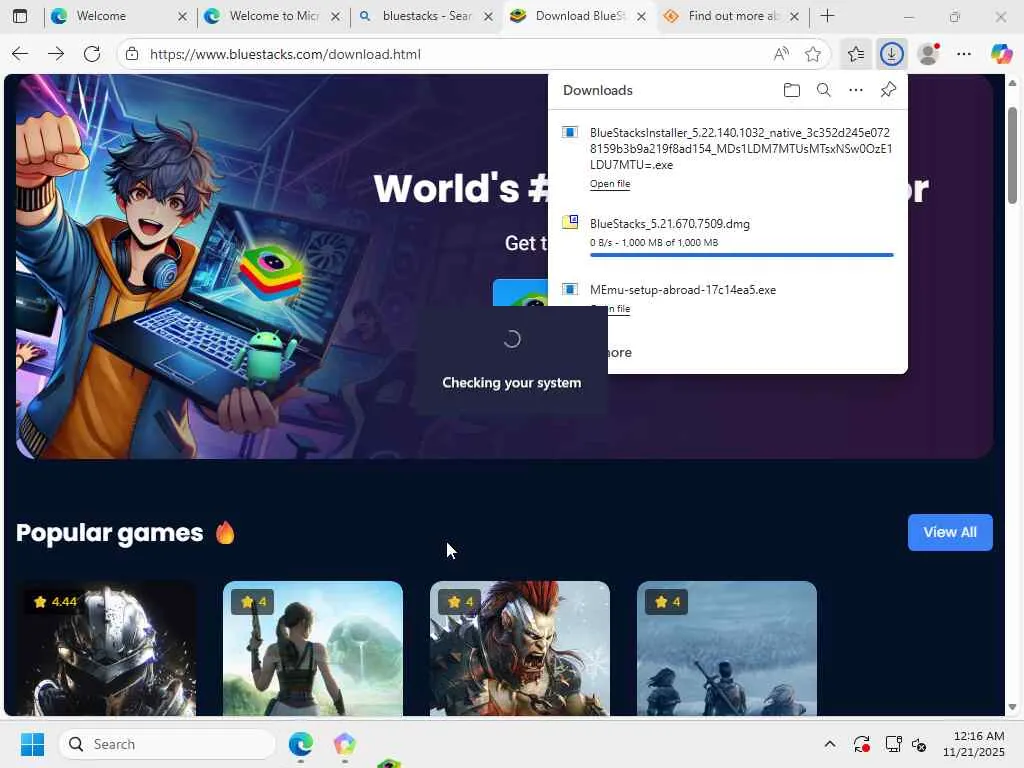Open Read aloud in address bar
This screenshot has width=1024, height=768.
pos(780,54)
